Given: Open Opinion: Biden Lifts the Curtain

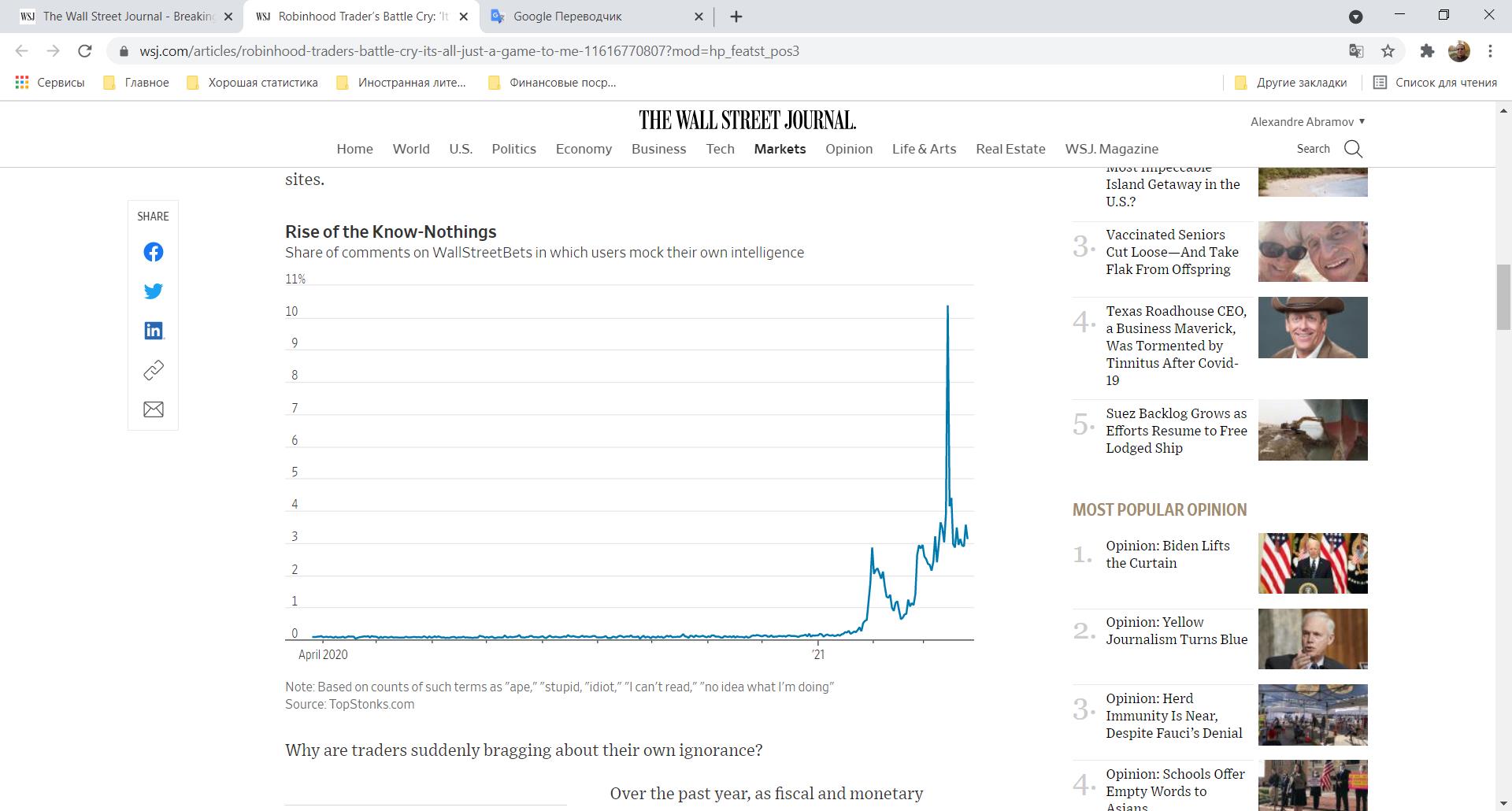Looking at the screenshot, I should 1167,554.
